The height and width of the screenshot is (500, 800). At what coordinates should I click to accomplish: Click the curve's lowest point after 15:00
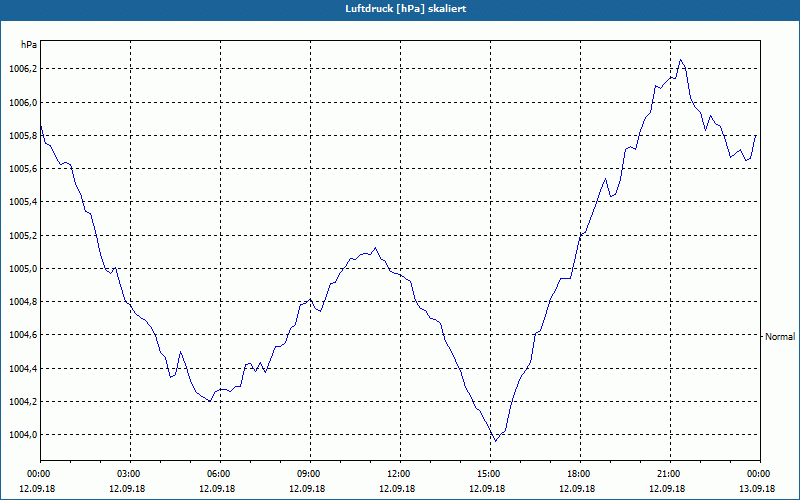coord(495,441)
